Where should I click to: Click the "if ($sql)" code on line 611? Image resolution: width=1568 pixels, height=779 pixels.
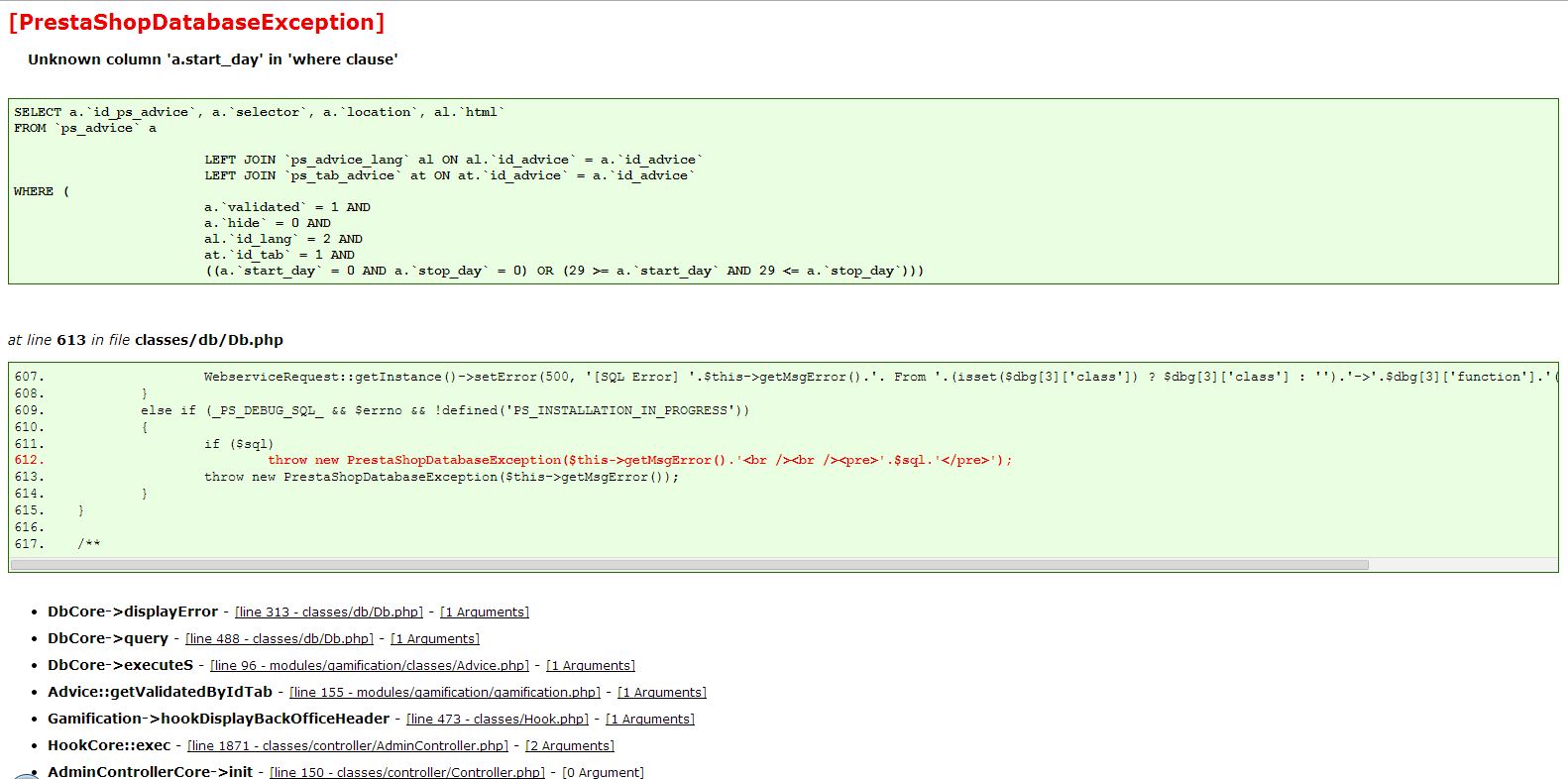point(239,444)
